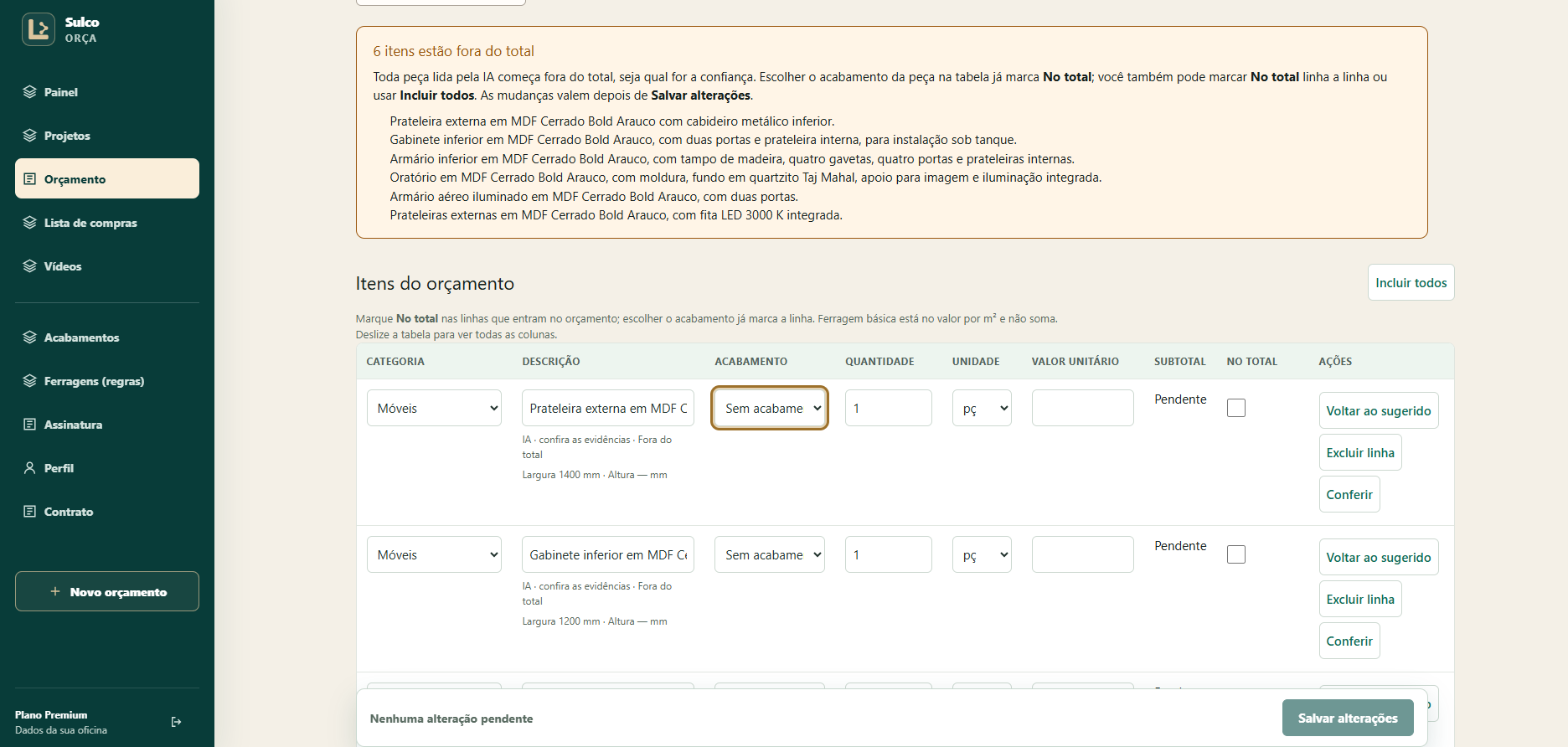Screen dimensions: 1568x747
Task: Click the Sulco Orça logo icon
Action: [x=39, y=29]
